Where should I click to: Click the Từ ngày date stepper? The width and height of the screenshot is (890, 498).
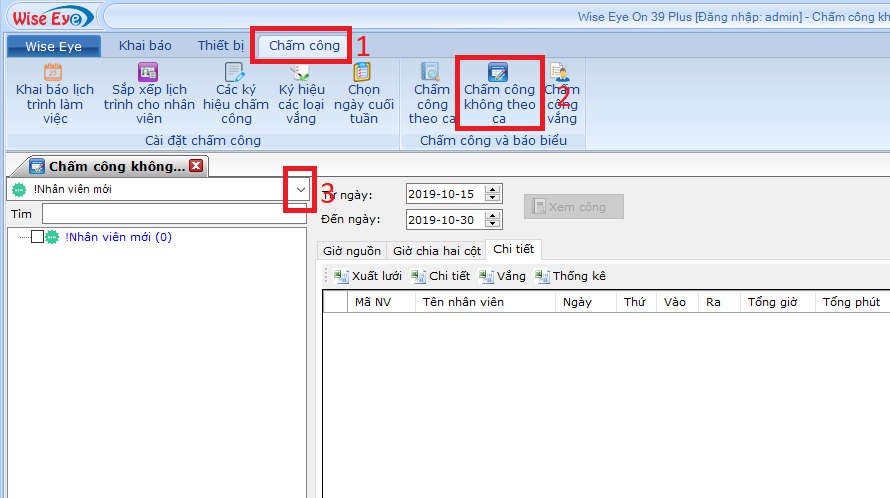492,194
